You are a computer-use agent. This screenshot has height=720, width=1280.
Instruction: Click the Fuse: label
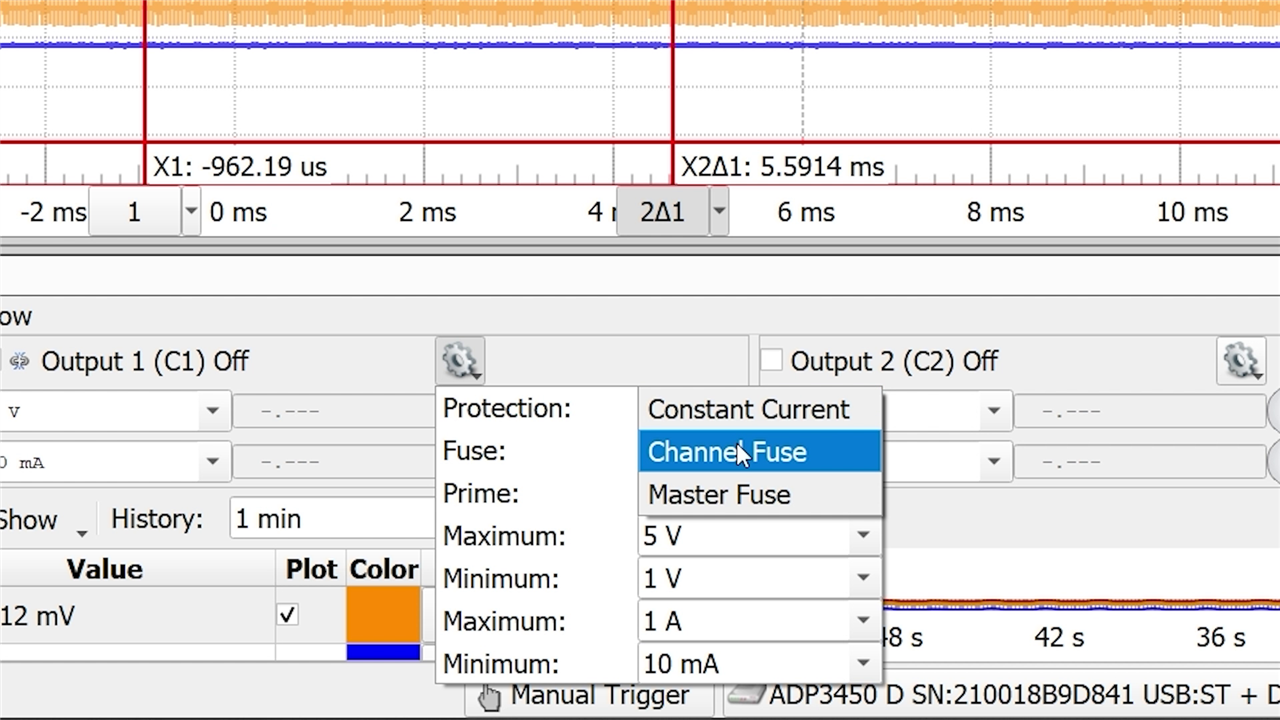pos(474,451)
